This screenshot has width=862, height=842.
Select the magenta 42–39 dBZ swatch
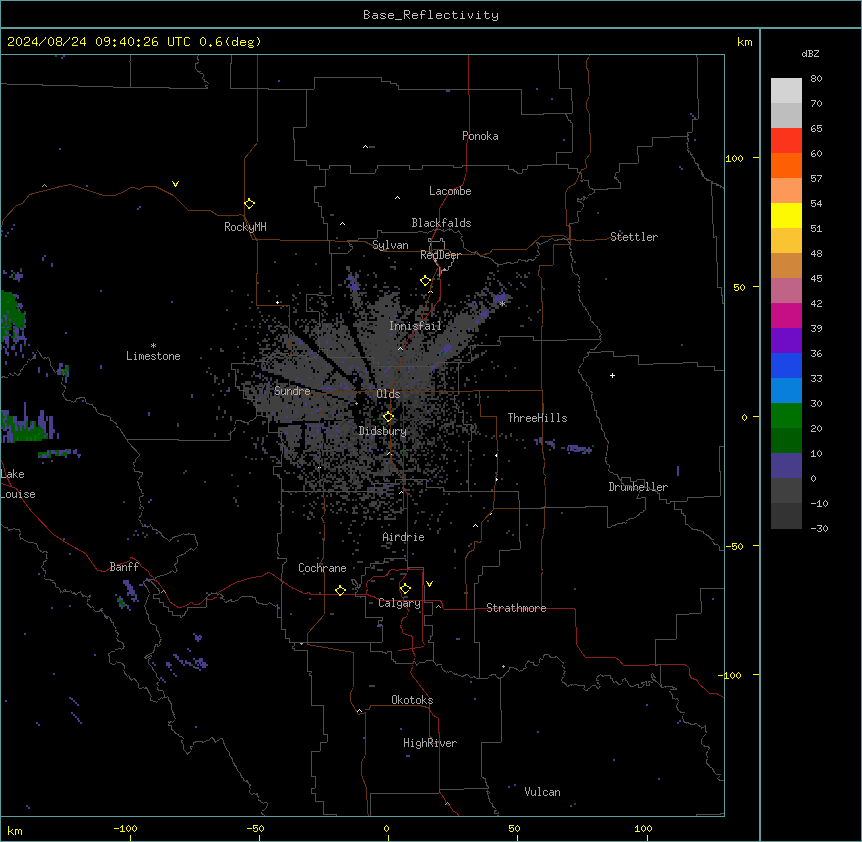(786, 315)
